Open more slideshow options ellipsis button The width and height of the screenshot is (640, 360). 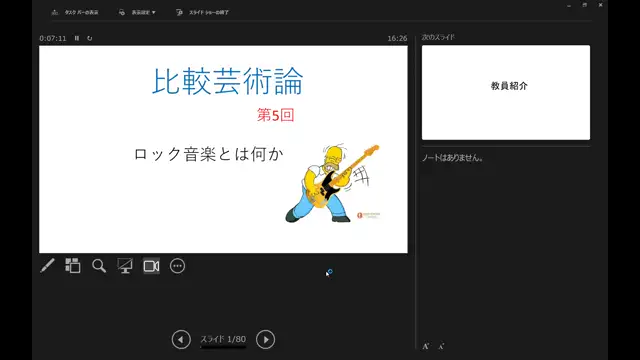coord(178,266)
